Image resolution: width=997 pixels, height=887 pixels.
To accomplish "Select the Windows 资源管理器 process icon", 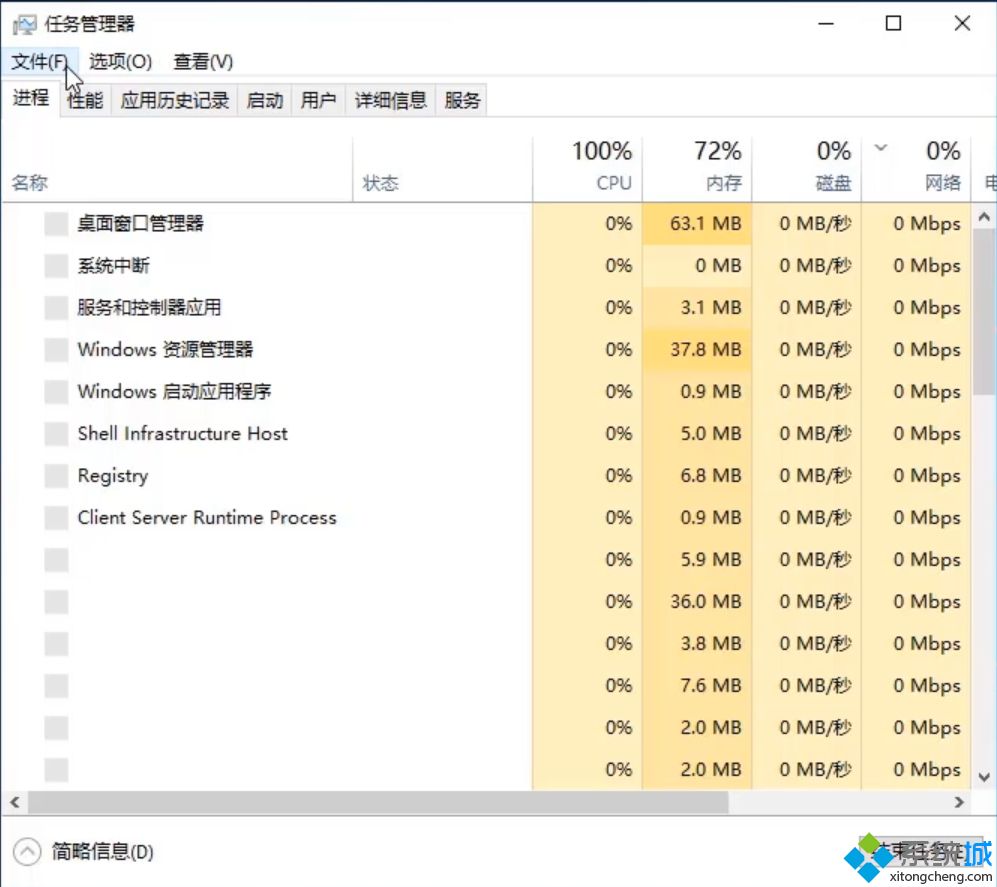I will [x=56, y=350].
